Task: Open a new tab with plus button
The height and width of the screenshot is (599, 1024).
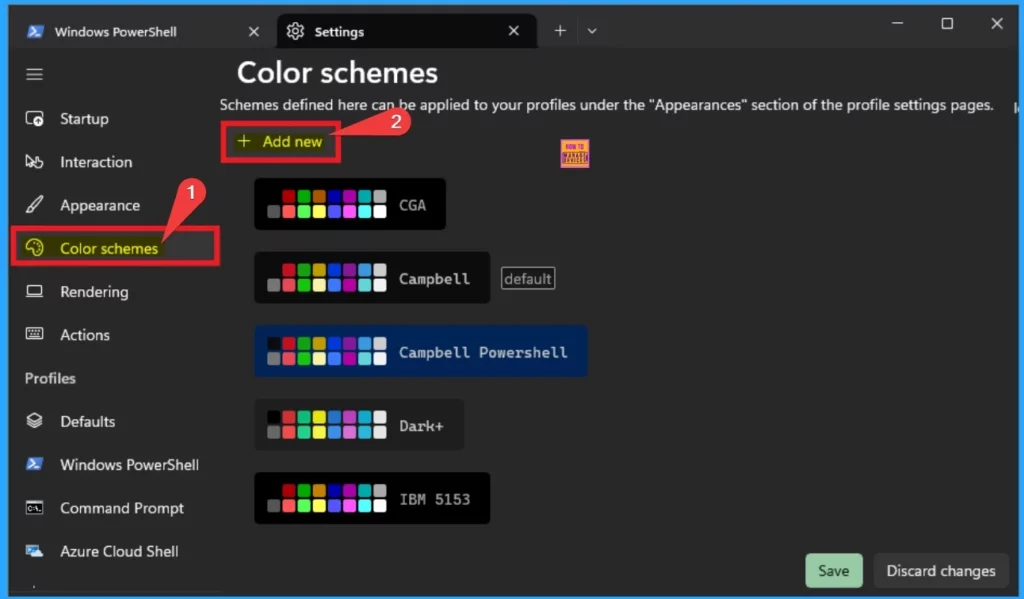Action: [x=560, y=31]
